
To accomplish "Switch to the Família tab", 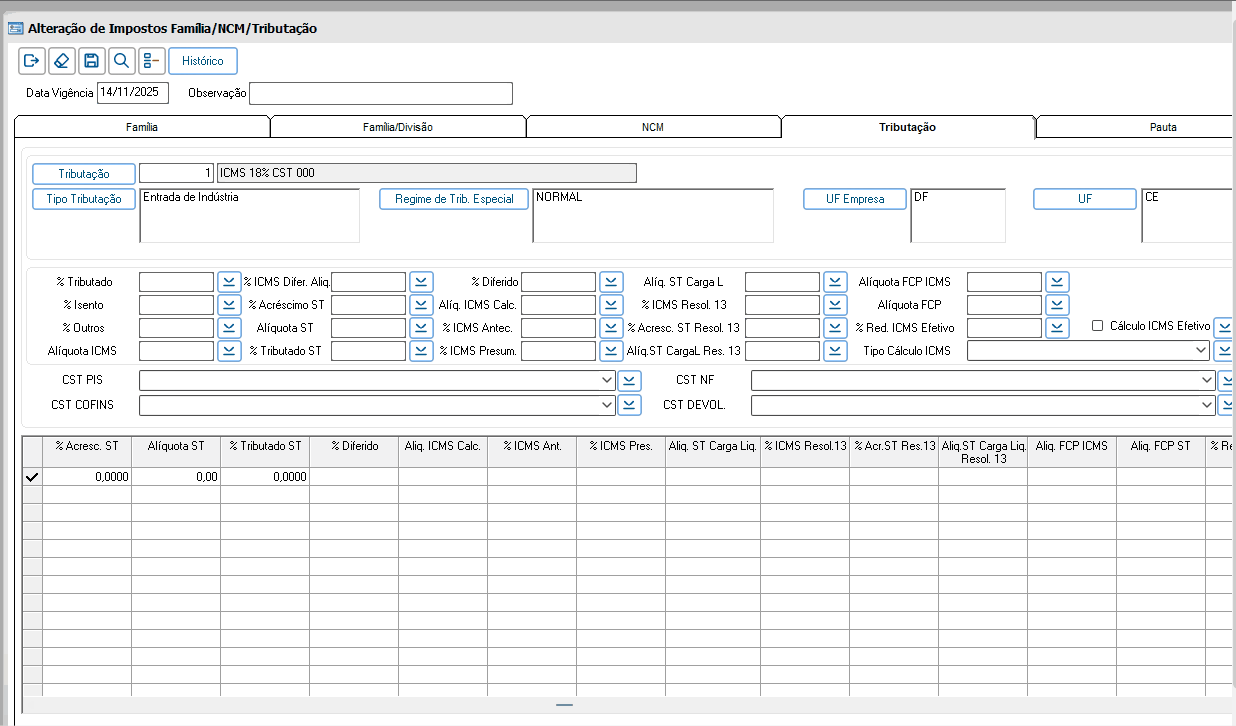I will tap(142, 127).
